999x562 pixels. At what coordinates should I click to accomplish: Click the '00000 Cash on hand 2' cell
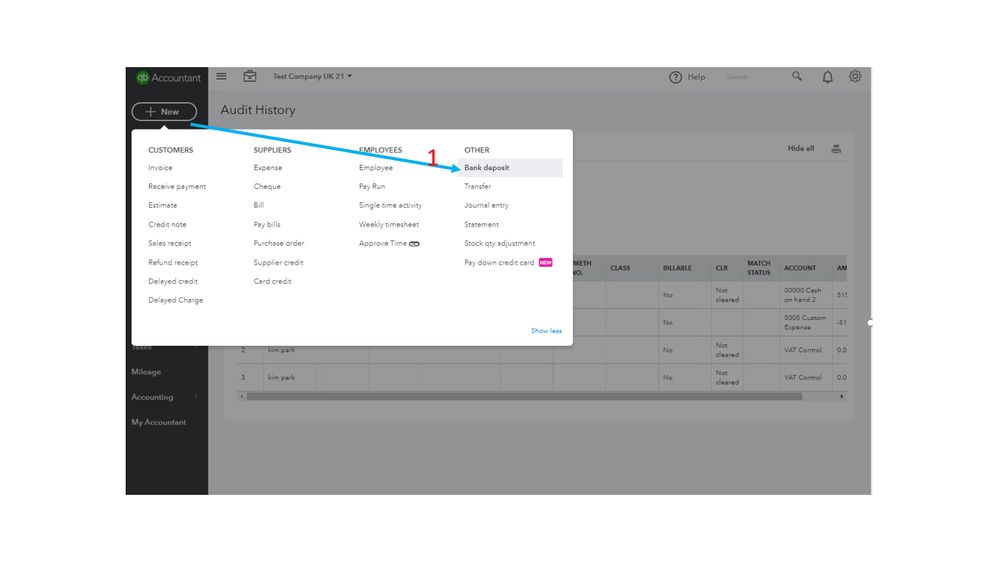805,295
